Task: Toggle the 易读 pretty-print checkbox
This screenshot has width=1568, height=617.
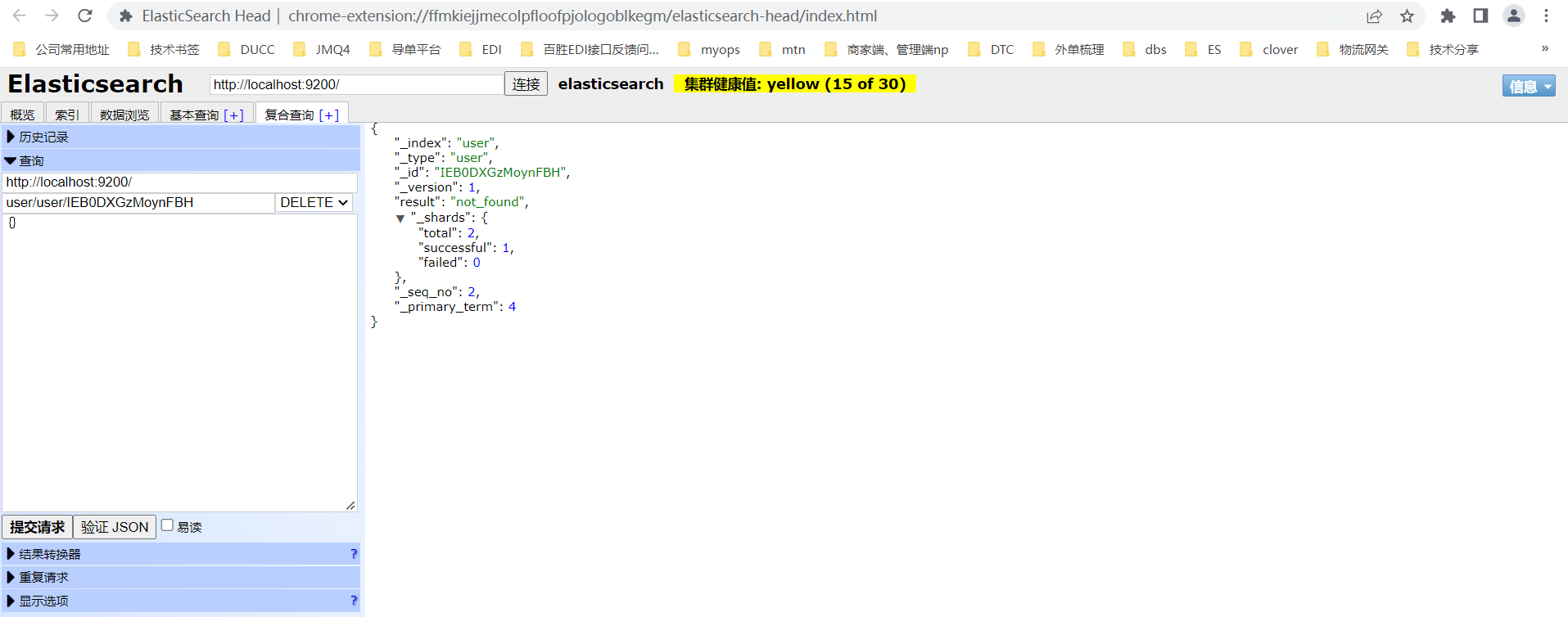Action: click(167, 525)
